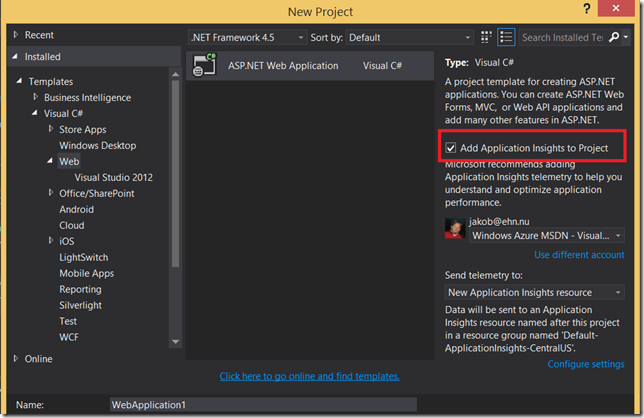Click the template tree scrollbar thumb
The height and width of the screenshot is (418, 644).
click(x=175, y=174)
